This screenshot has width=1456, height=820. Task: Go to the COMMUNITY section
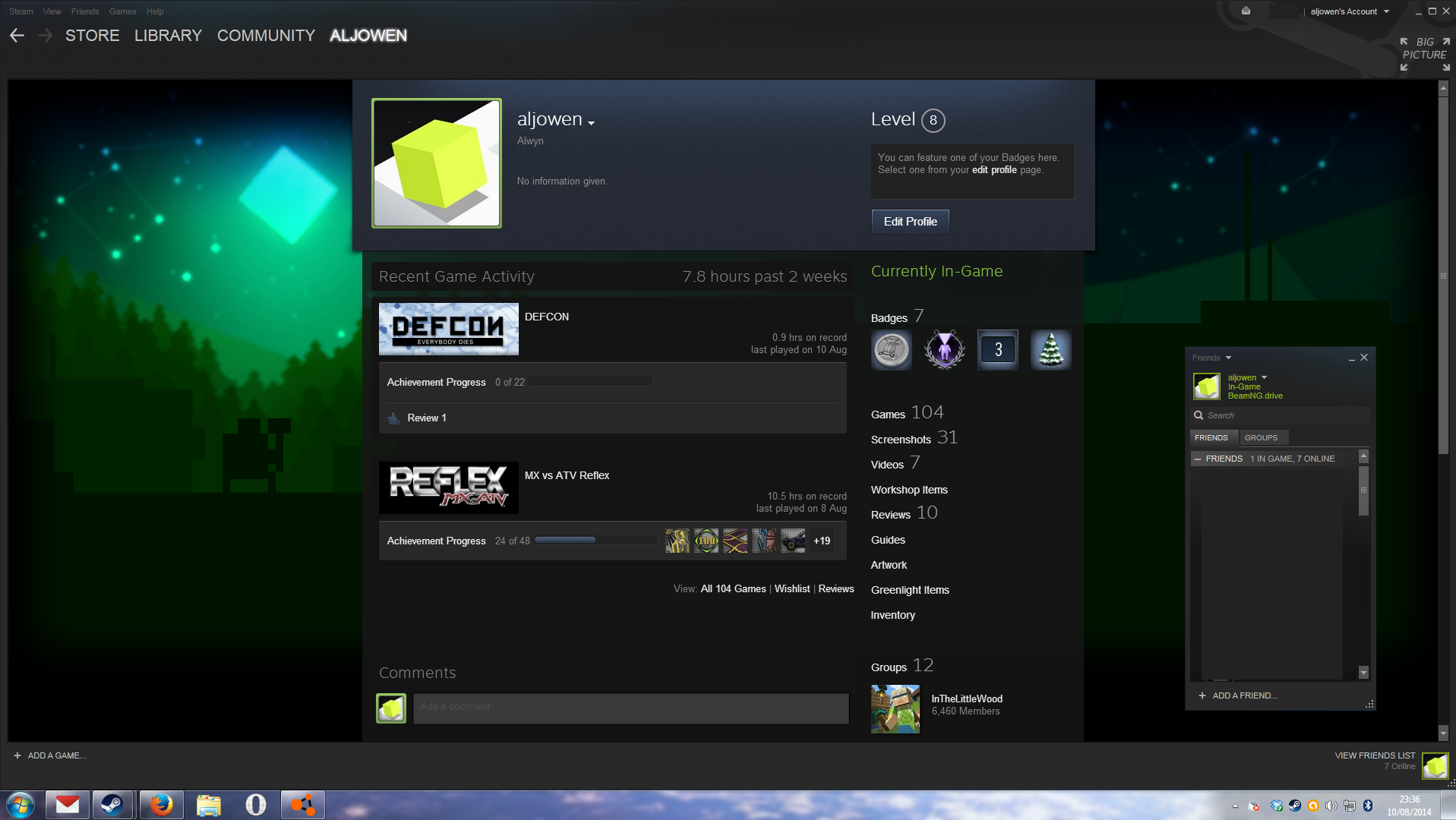pos(266,36)
